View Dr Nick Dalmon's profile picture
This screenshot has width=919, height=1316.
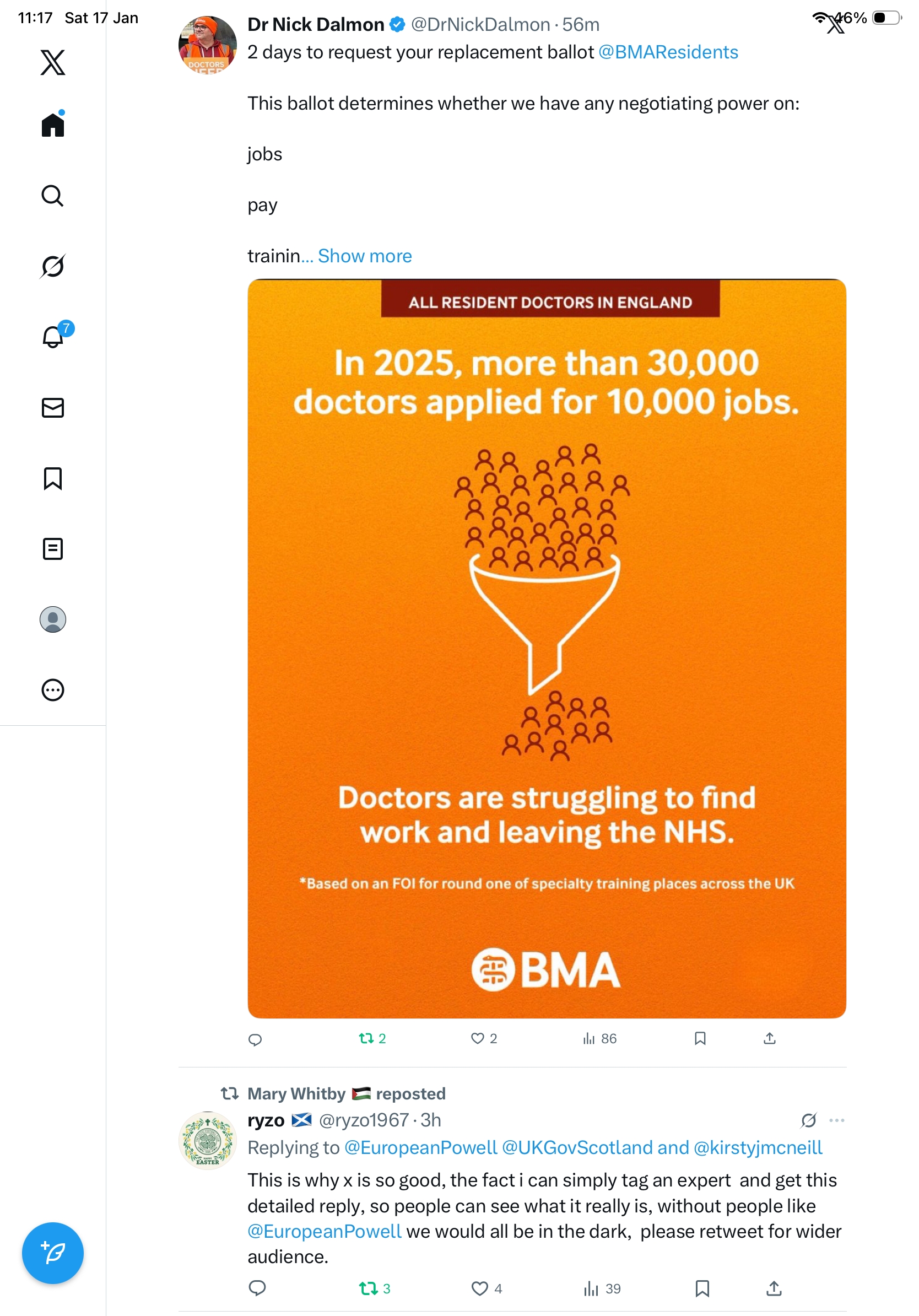[x=207, y=45]
